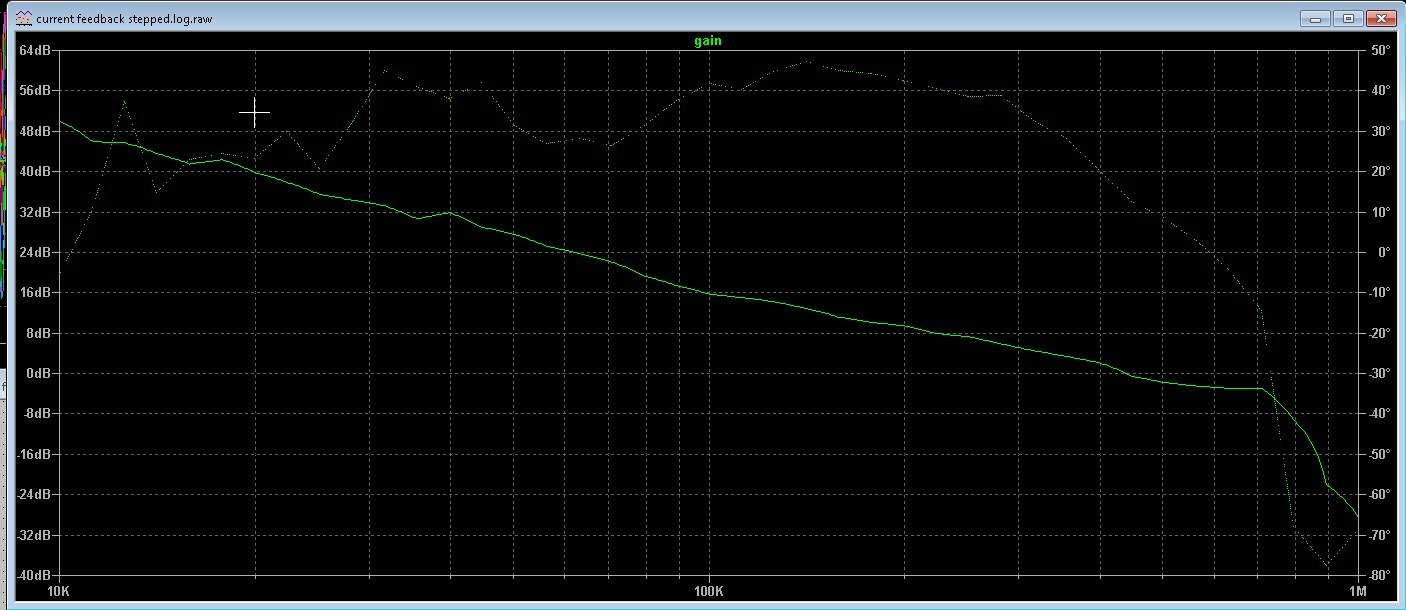
Task: Click the window title 'current feedback stepped.log.raw'
Action: tap(125, 19)
